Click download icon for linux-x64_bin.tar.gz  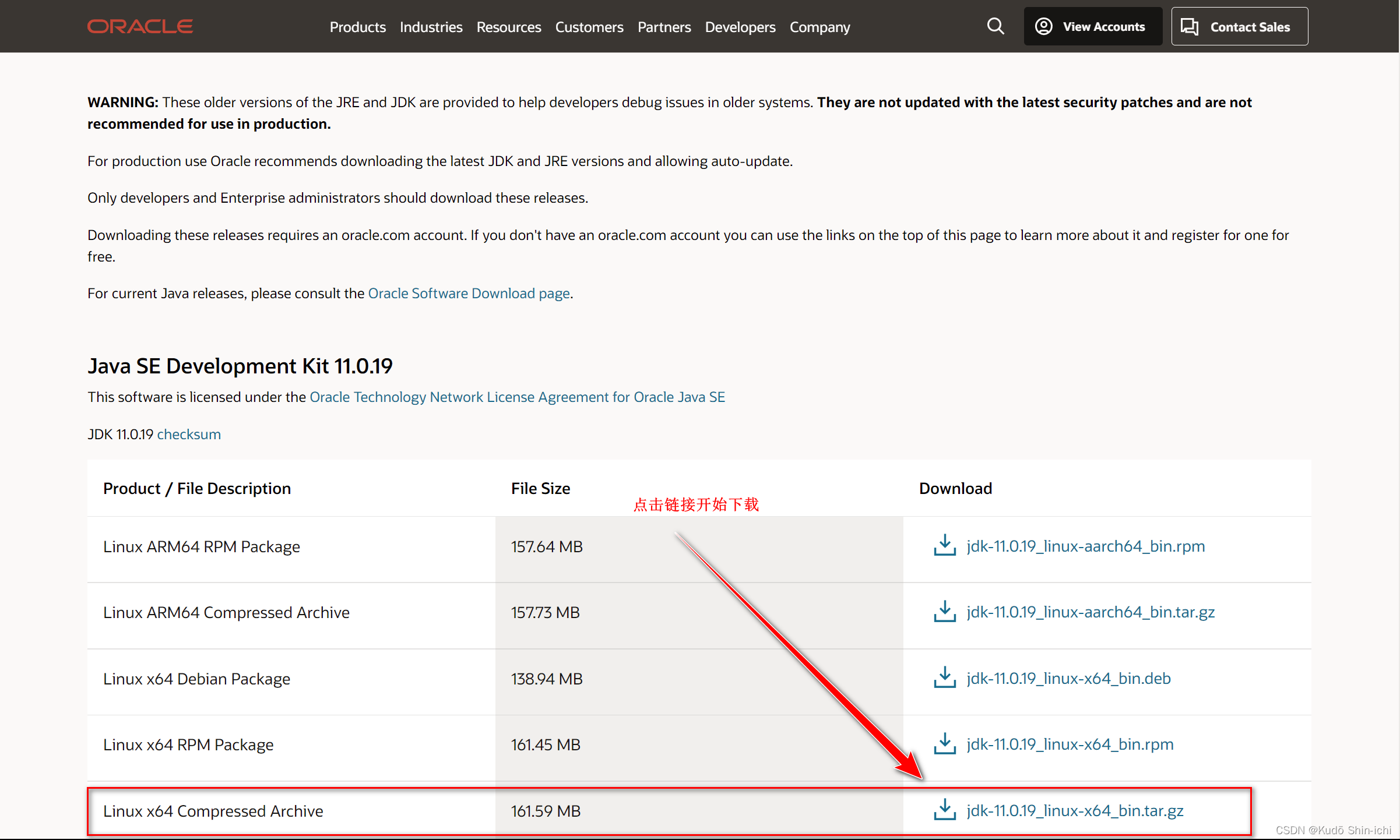tap(945, 810)
